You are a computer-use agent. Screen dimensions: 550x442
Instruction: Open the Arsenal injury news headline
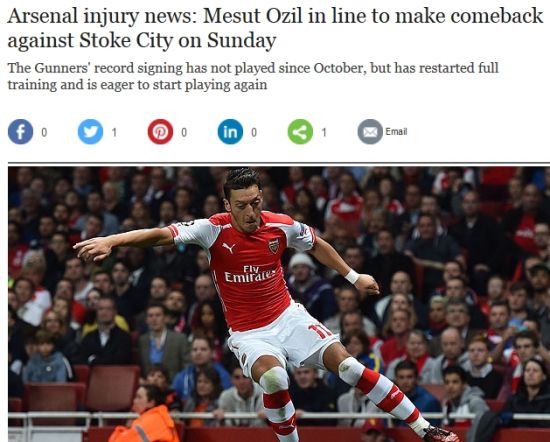click(275, 28)
